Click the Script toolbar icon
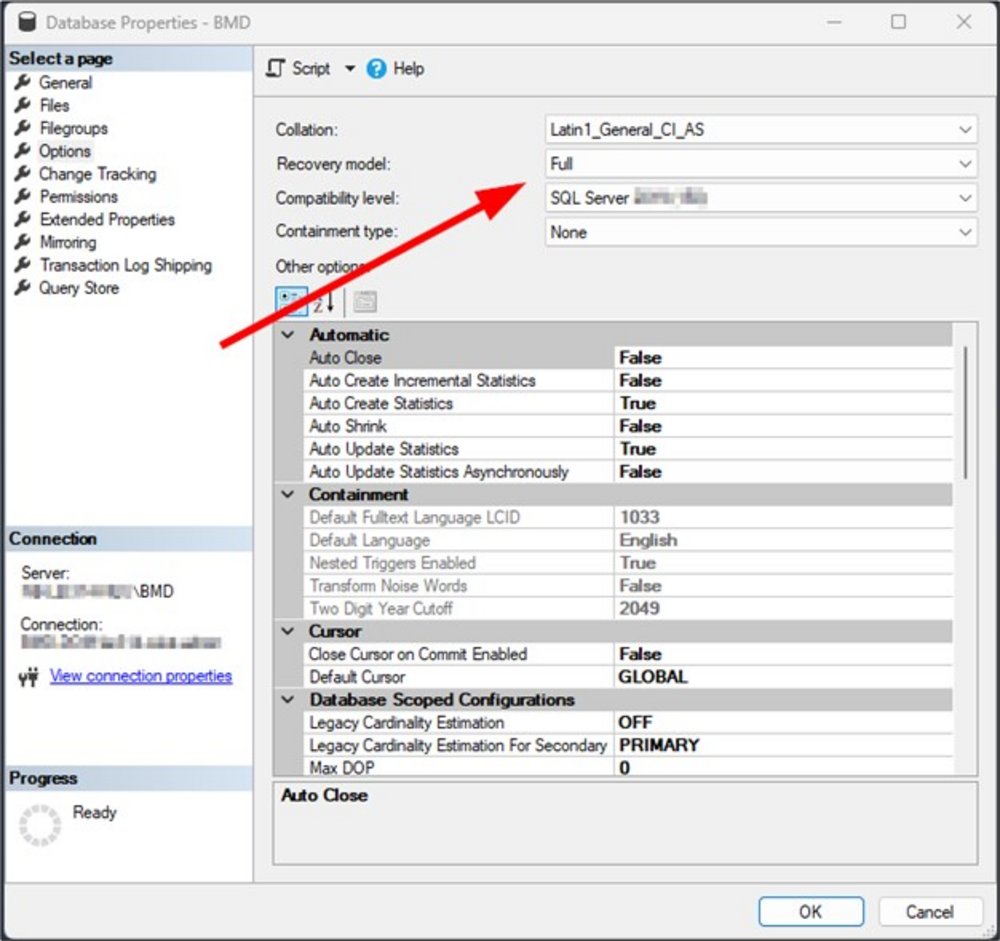 (277, 69)
